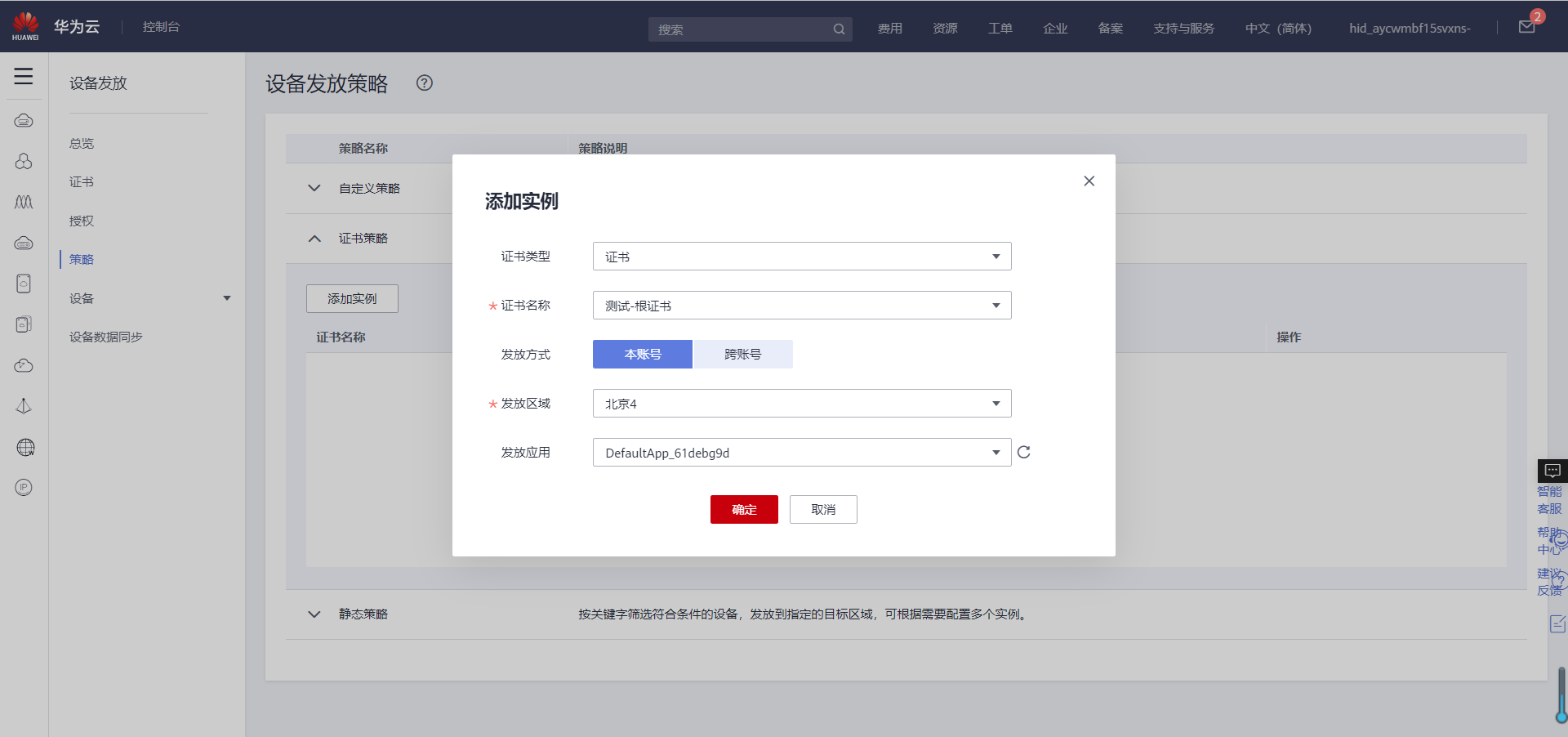This screenshot has width=1568, height=737.
Task: Click the 确定 confirm button
Action: click(744, 509)
